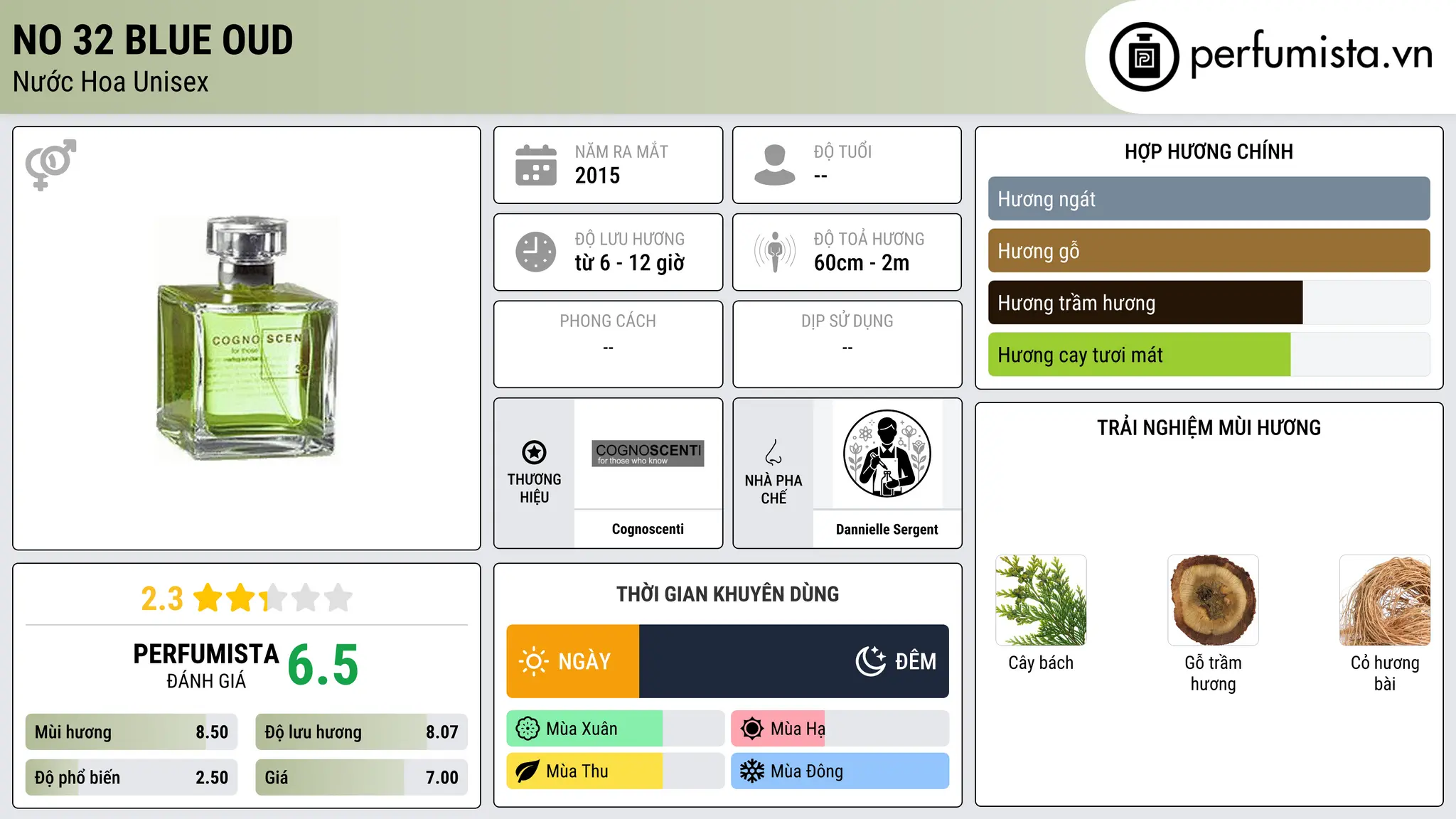Open the Cognoscenti brand logo
Screen dimensions: 1456x819
click(648, 453)
